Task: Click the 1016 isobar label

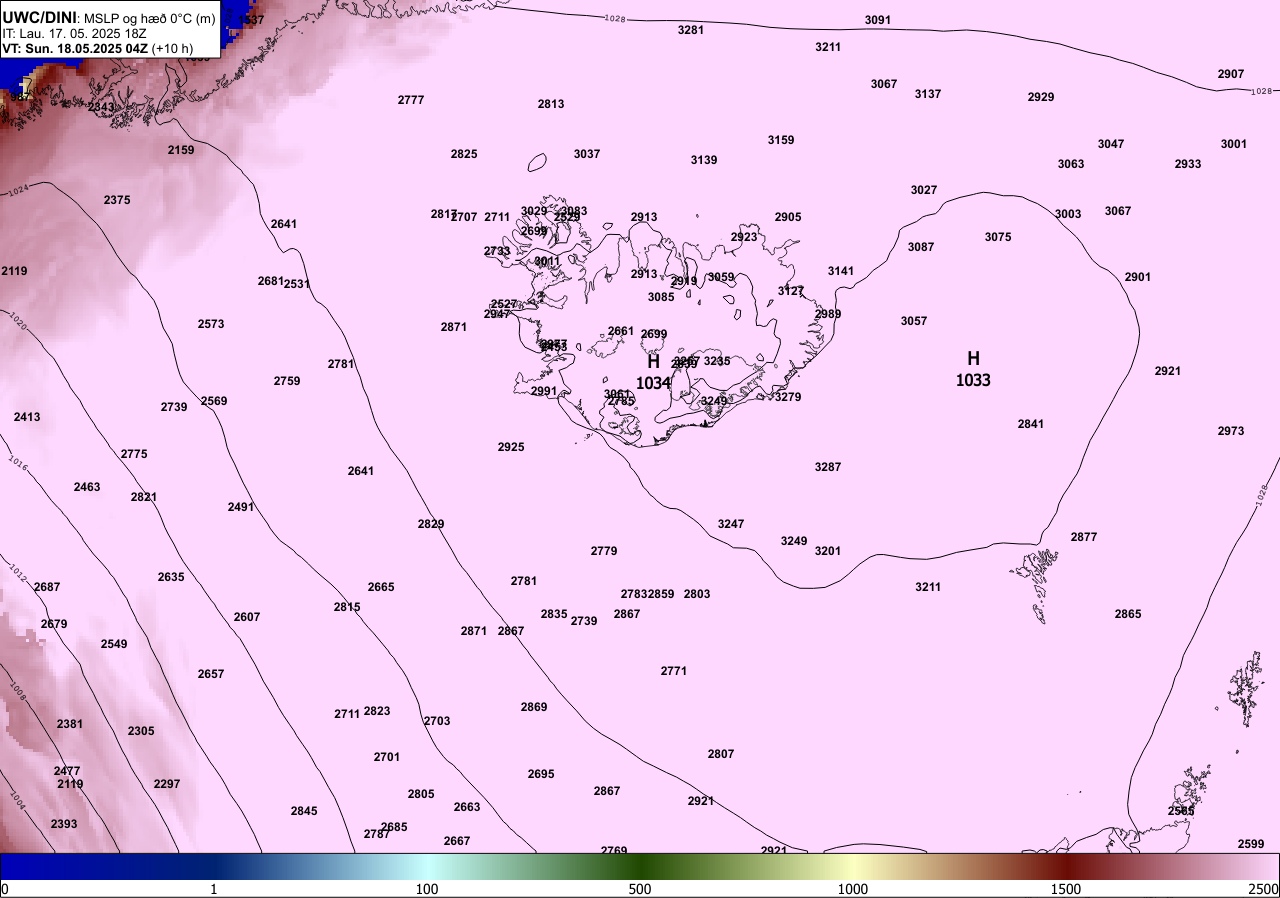Action: (19, 461)
